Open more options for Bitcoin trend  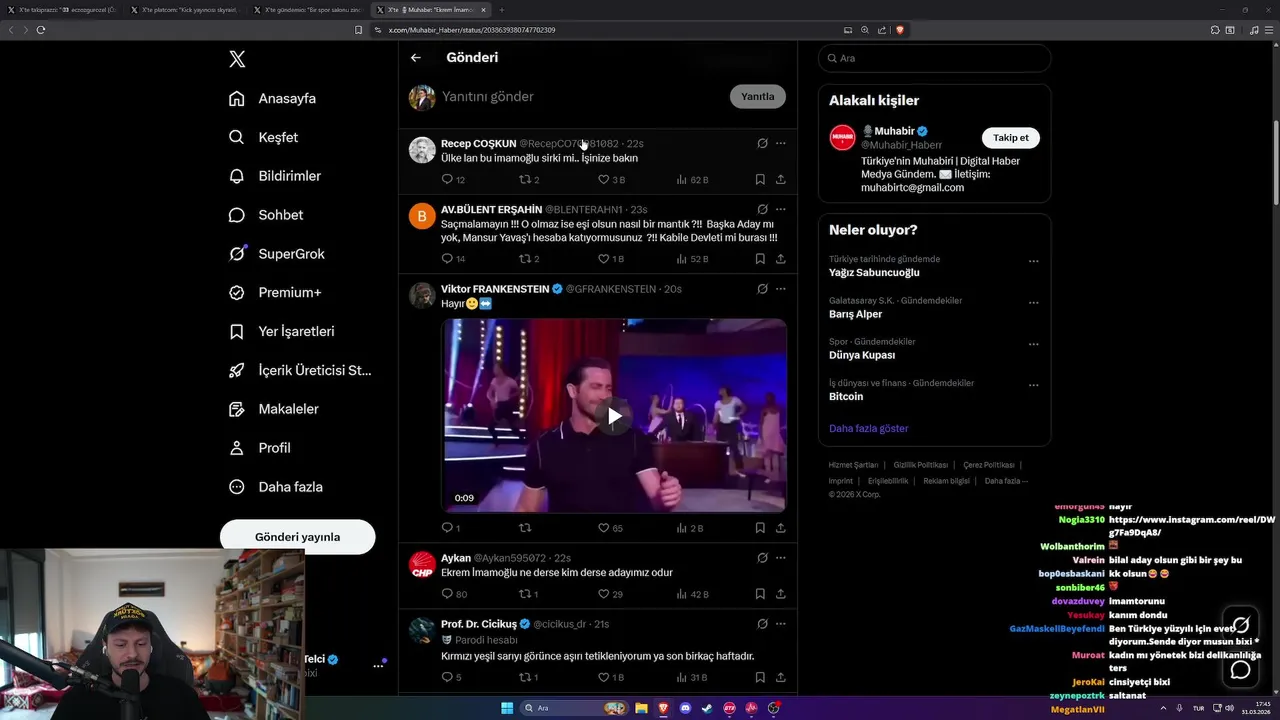click(1033, 385)
